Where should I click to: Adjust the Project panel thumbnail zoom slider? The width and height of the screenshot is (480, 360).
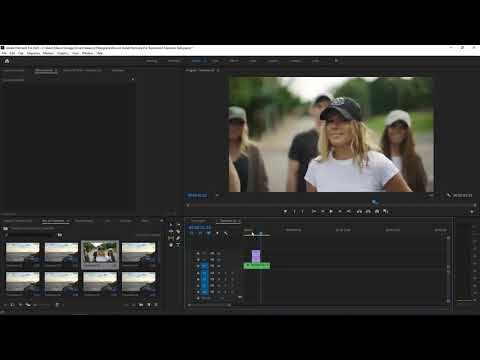(42, 305)
